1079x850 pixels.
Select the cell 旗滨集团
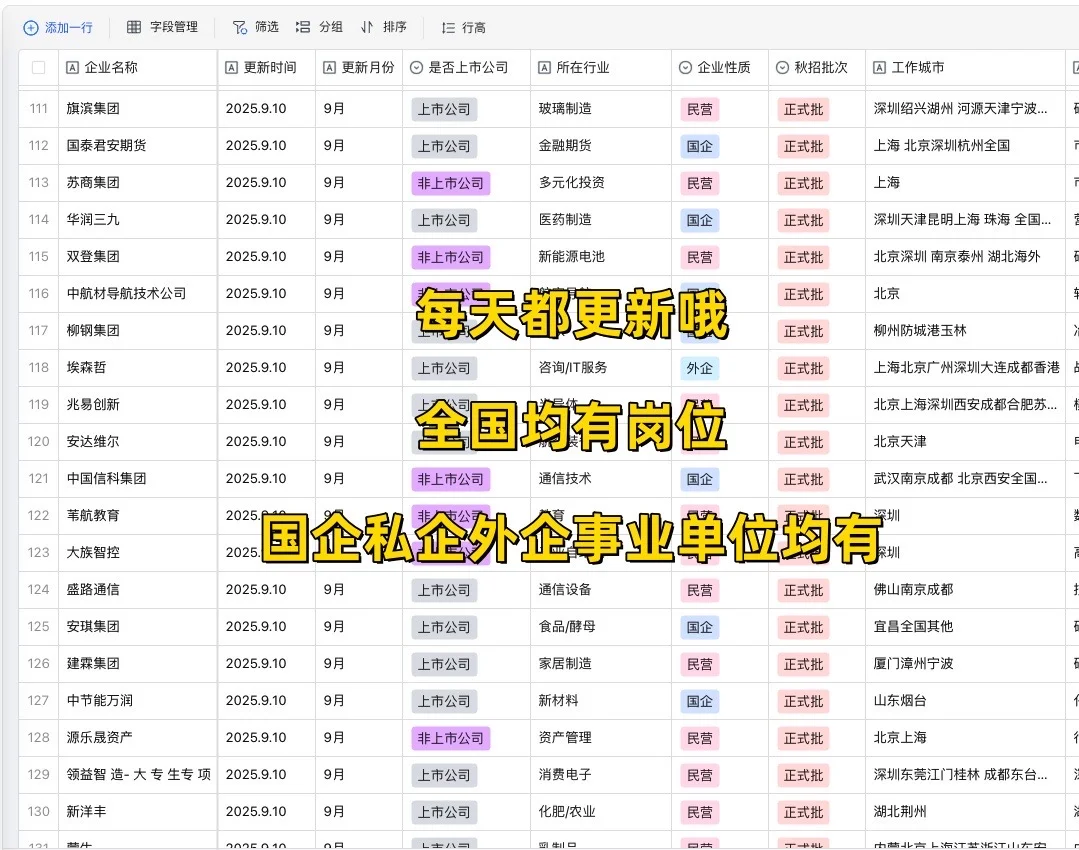(x=138, y=109)
